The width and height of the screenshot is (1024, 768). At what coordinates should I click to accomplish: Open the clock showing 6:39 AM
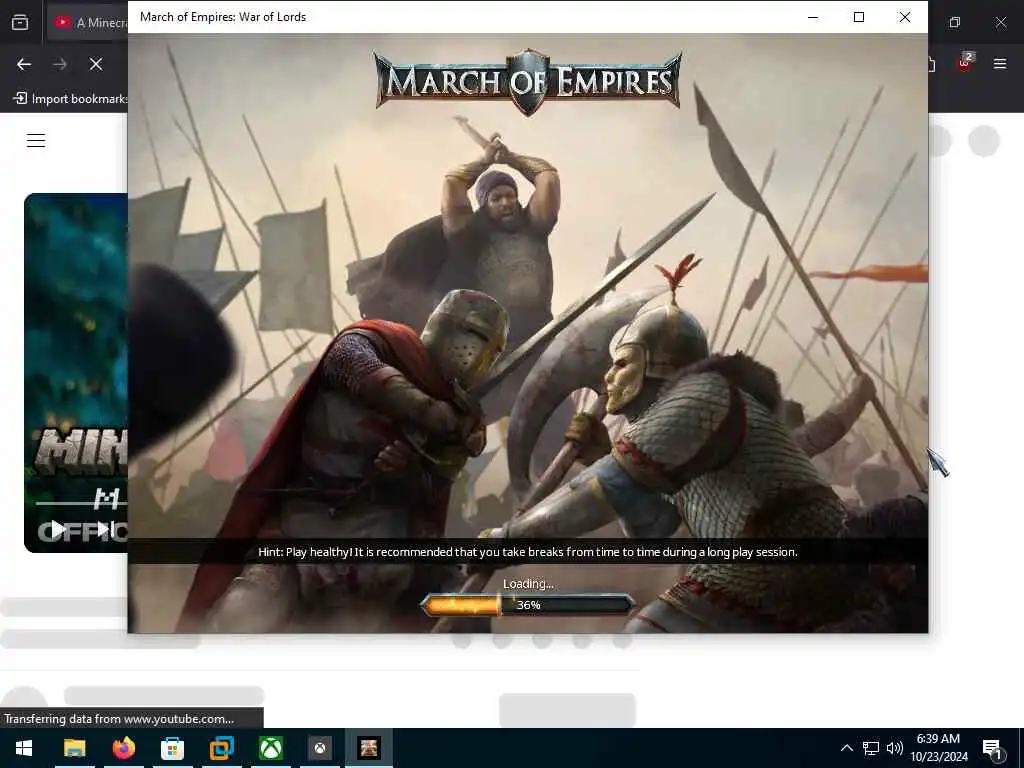[x=938, y=748]
